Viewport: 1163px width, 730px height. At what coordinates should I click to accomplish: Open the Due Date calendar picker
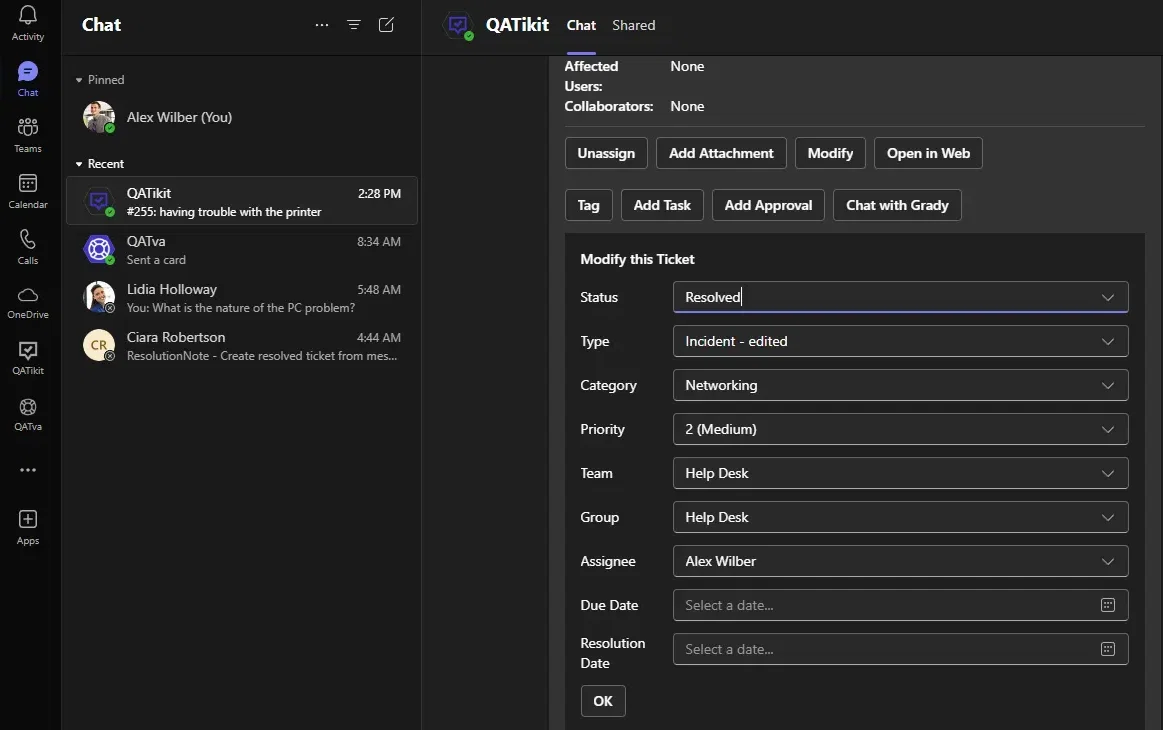click(1107, 605)
